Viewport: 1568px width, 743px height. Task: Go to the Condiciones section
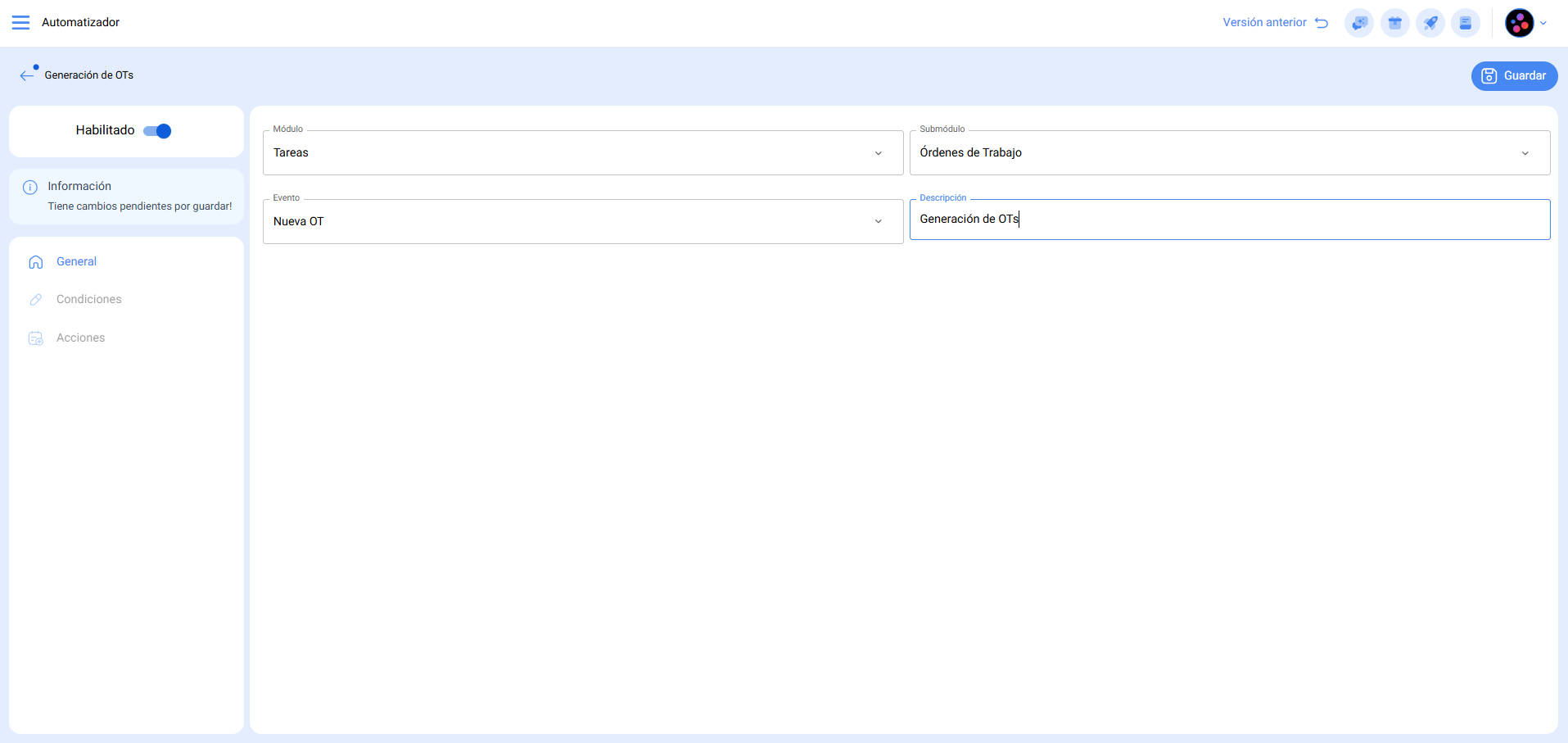[x=88, y=300]
